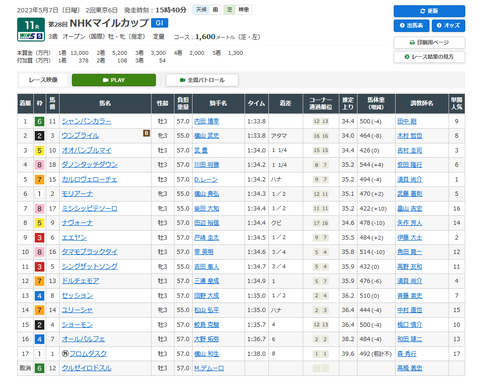This screenshot has width=480, height=384.
Task: Click the 馬名 column header
Action: 105,104
